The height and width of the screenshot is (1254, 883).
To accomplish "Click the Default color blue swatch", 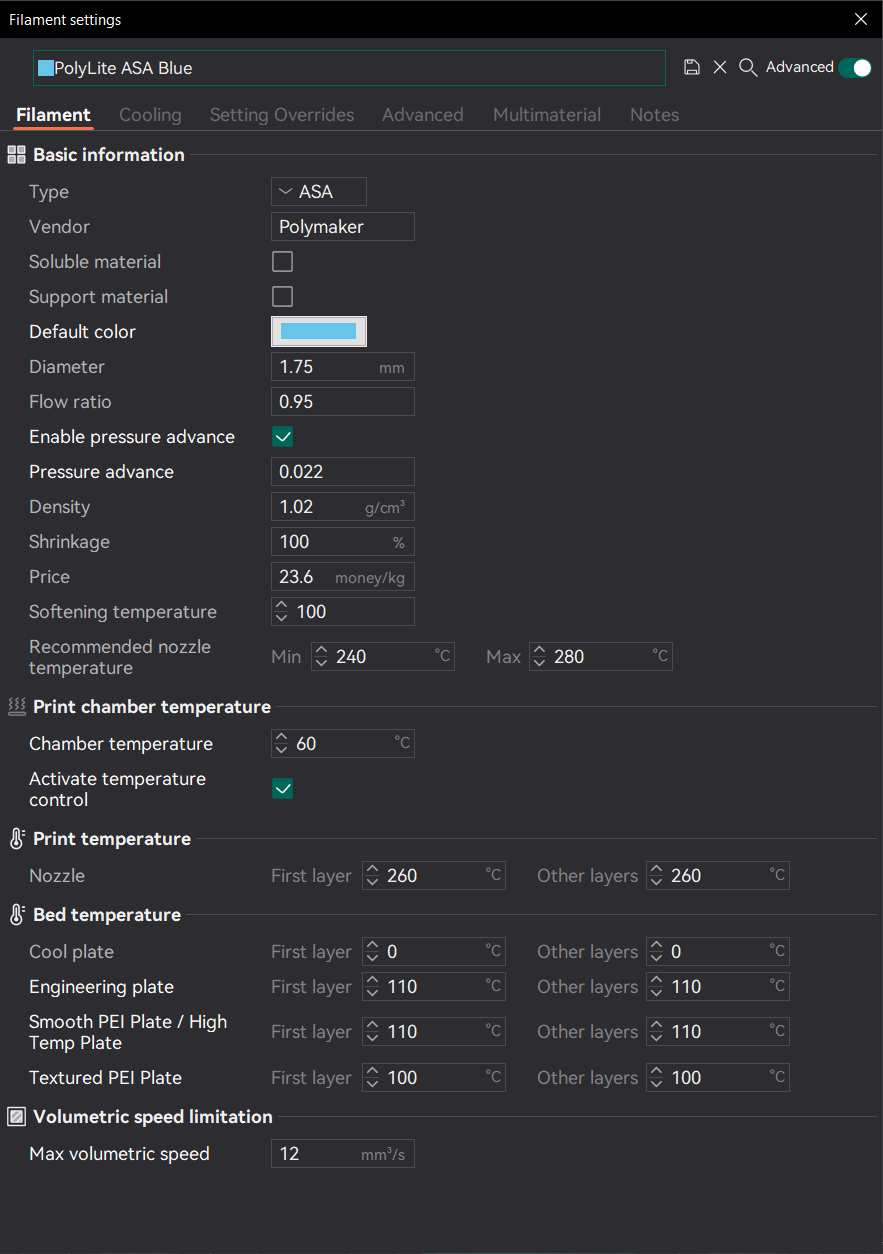I will [319, 332].
